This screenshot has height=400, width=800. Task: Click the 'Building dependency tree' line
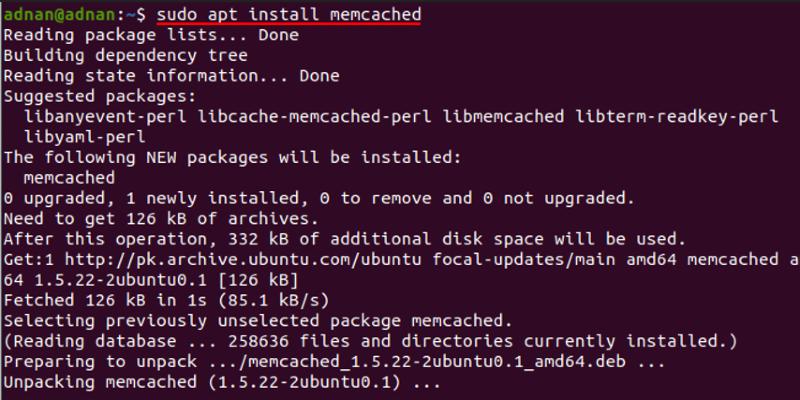point(126,56)
